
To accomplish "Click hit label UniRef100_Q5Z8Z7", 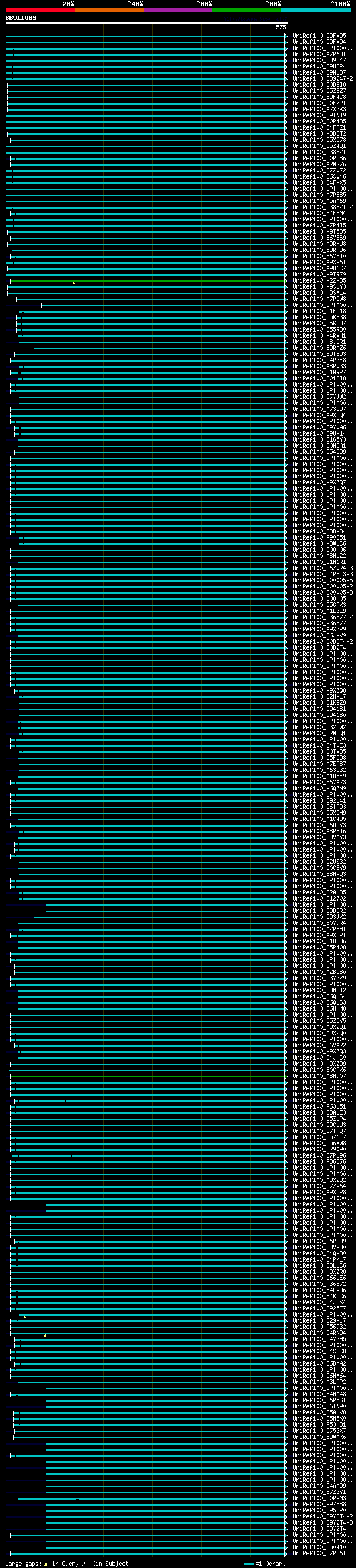I will tap(319, 91).
